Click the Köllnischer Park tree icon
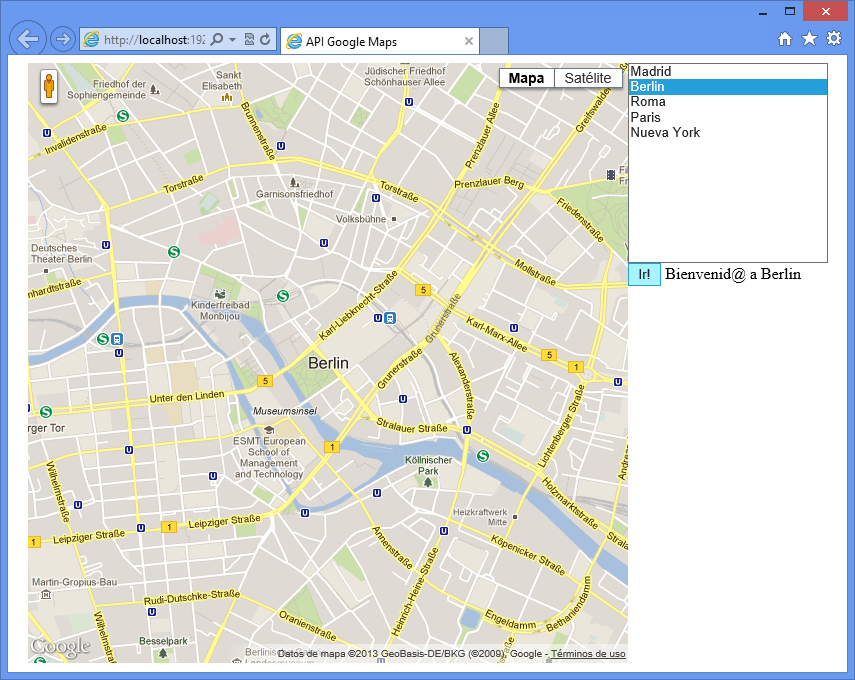This screenshot has width=855, height=680. point(428,482)
